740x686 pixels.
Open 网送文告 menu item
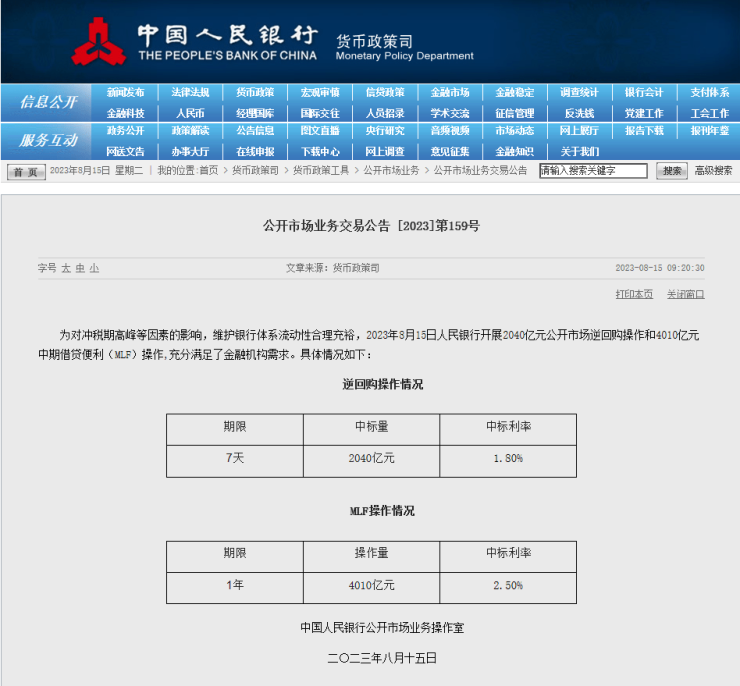point(125,151)
